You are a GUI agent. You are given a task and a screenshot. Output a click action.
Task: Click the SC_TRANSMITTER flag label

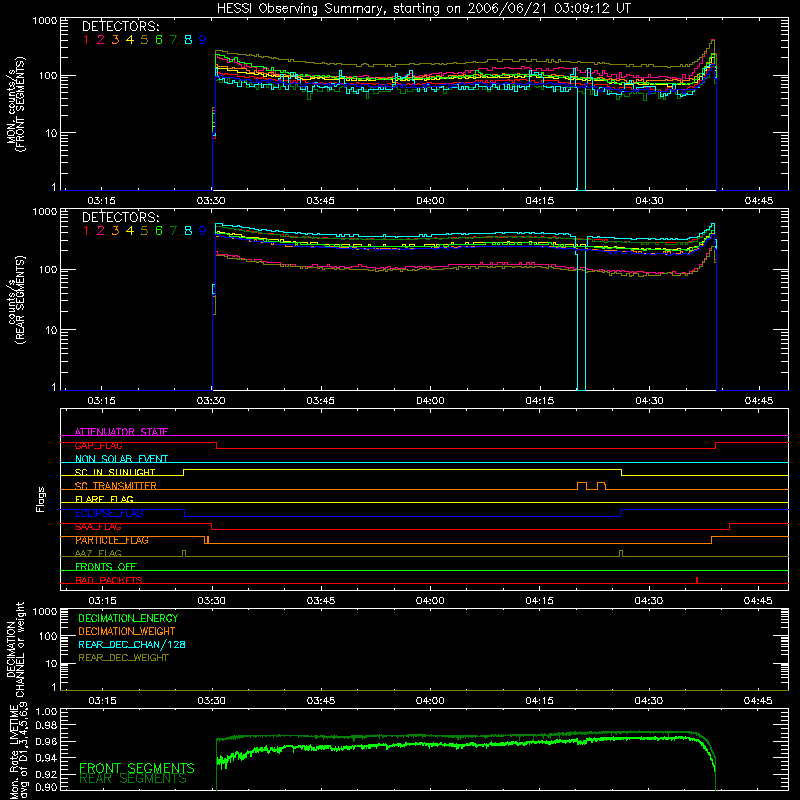click(115, 486)
